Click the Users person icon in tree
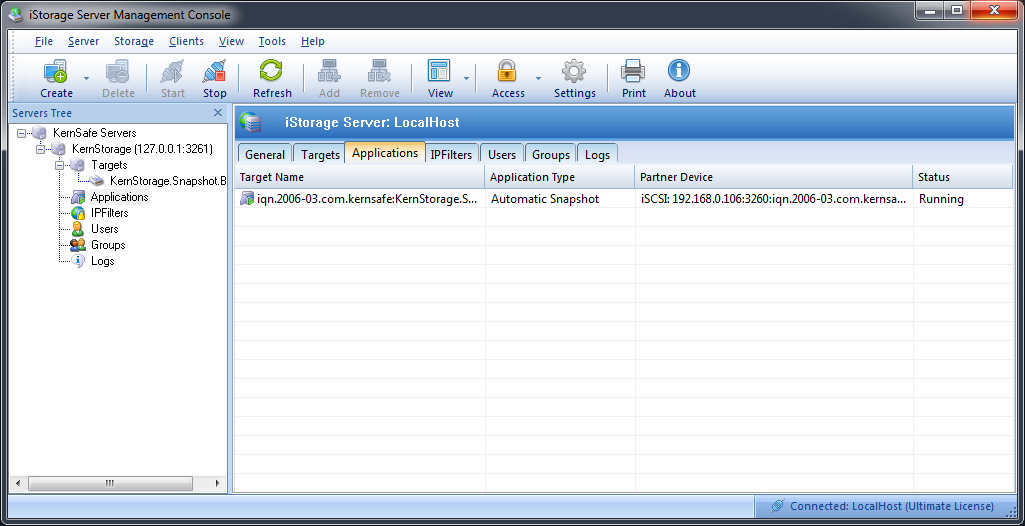This screenshot has height=526, width=1025. click(x=78, y=229)
